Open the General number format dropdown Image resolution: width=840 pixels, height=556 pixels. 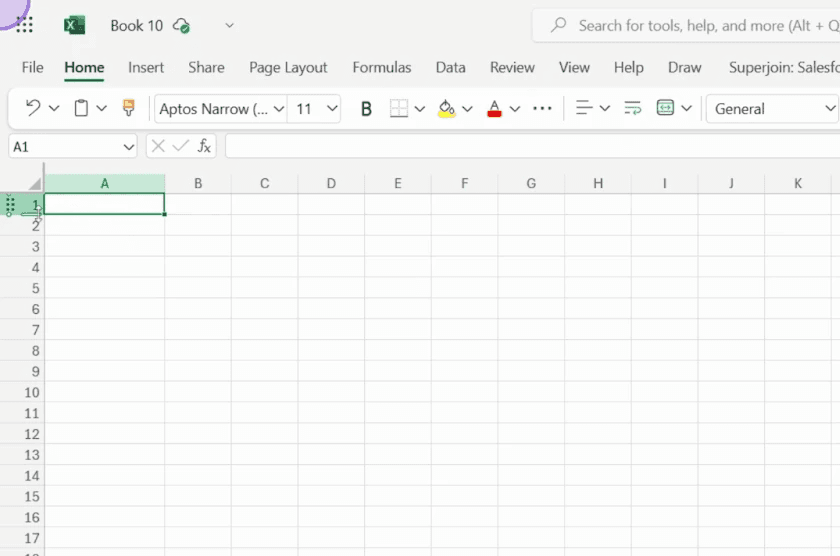(772, 109)
